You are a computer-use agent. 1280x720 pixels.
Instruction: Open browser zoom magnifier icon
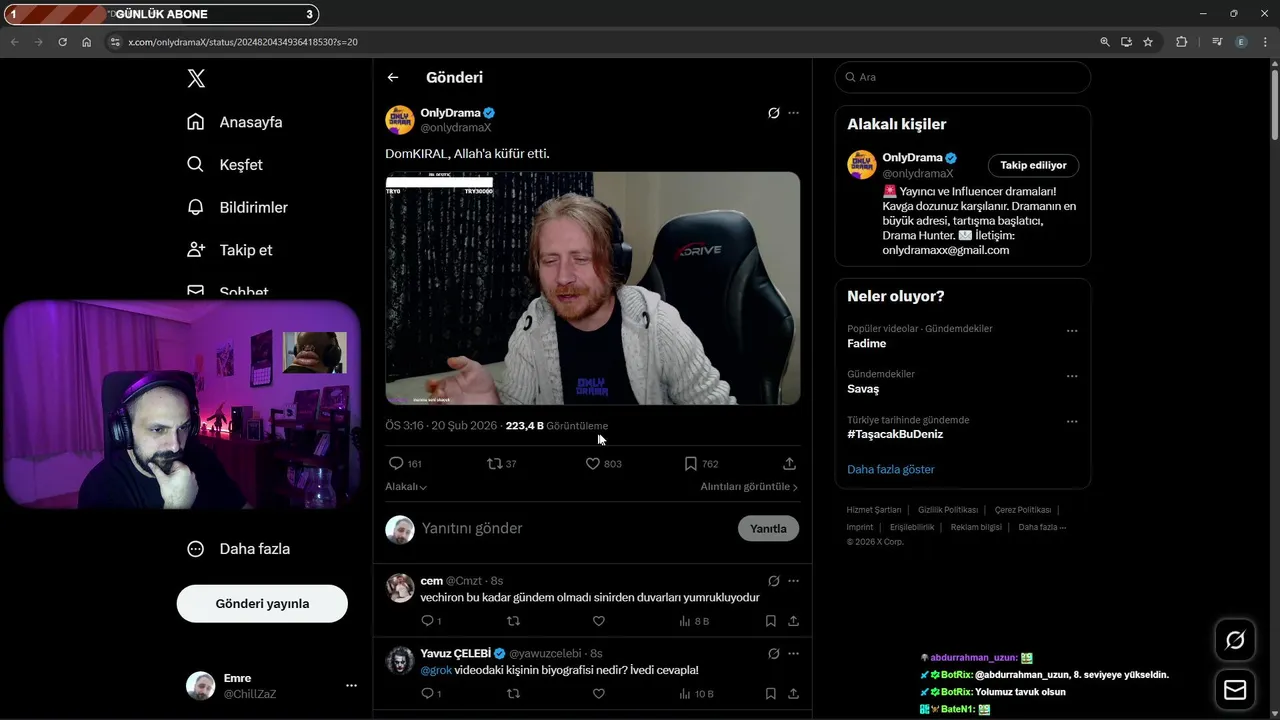point(1105,42)
